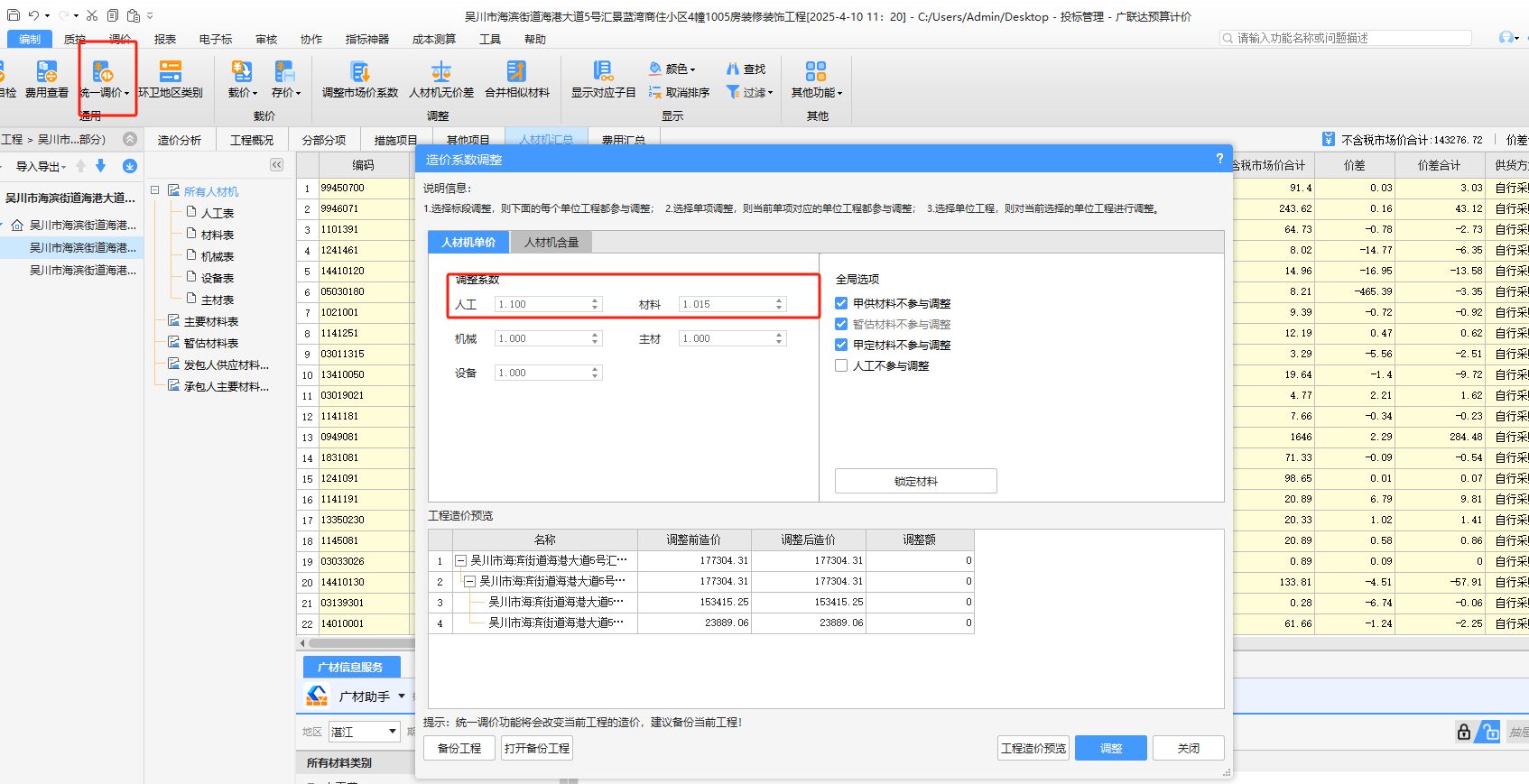Click the blue 调整 button

(1111, 748)
